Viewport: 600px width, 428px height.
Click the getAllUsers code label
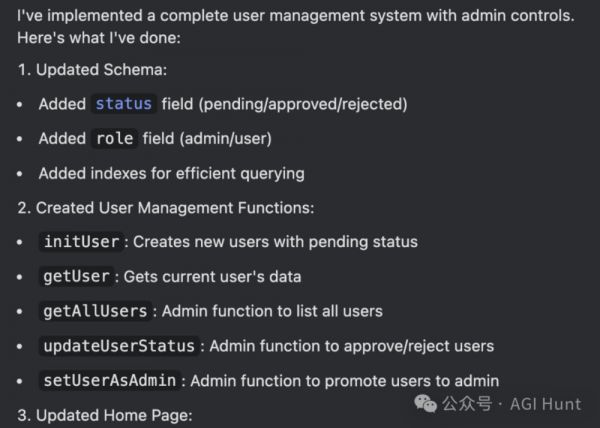[96, 311]
